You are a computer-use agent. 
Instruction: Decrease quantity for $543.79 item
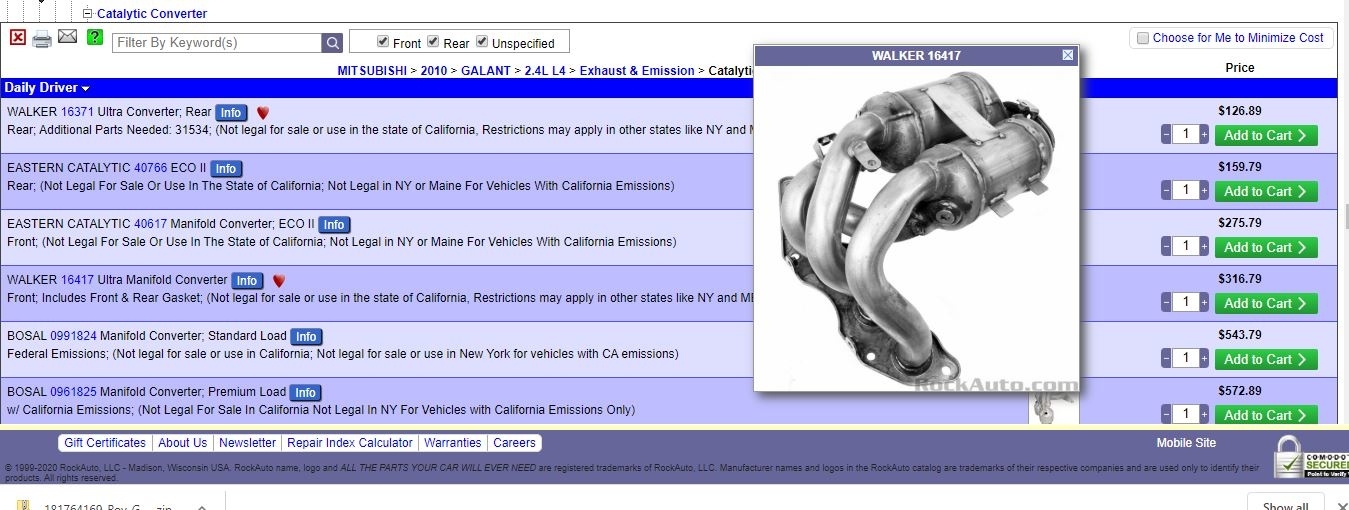click(x=1166, y=358)
